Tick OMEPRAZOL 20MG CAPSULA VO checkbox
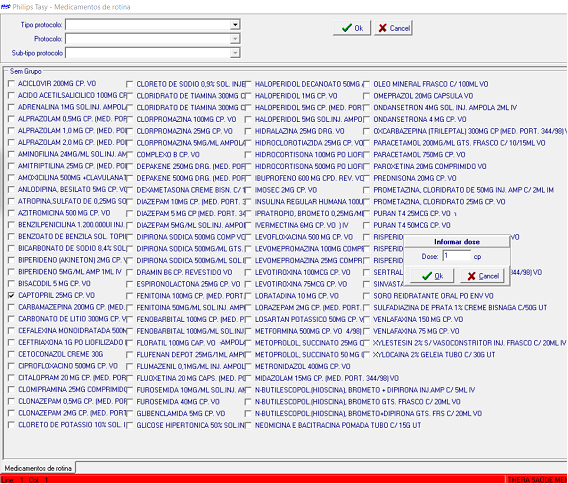This screenshot has width=568, height=484. pos(367,96)
